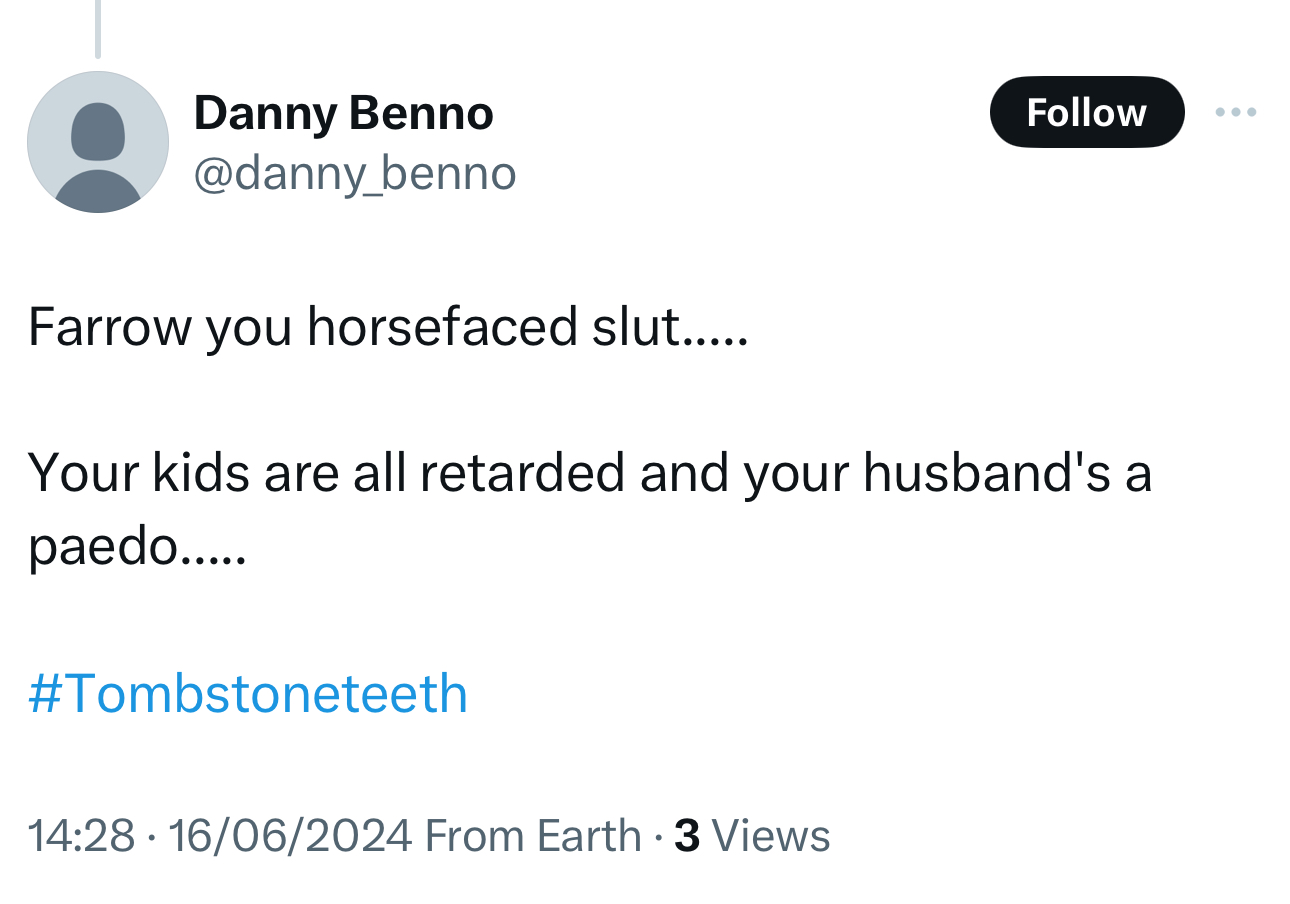Open the #Tombstoneteeth hashtag link

[x=248, y=693]
